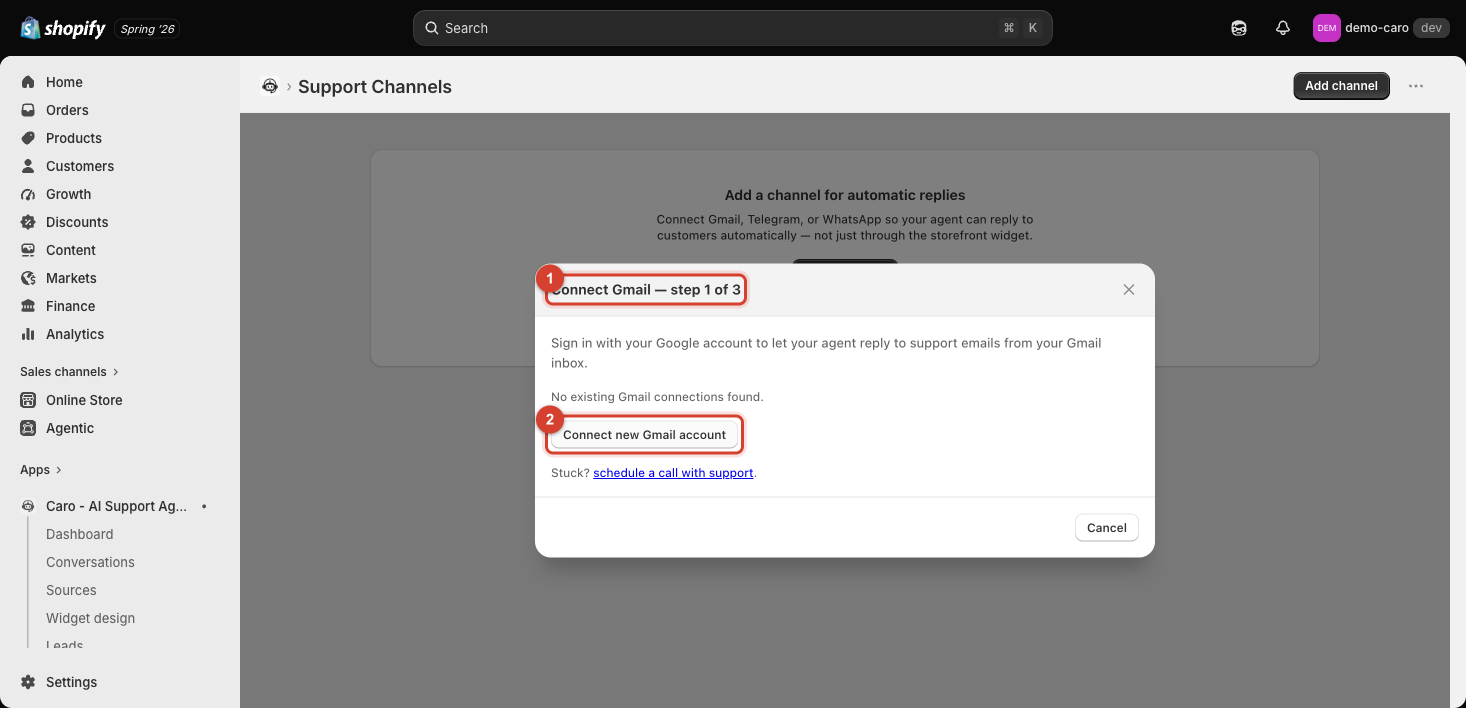Open the Caro Conversations page
Viewport: 1466px width, 708px height.
[x=90, y=562]
